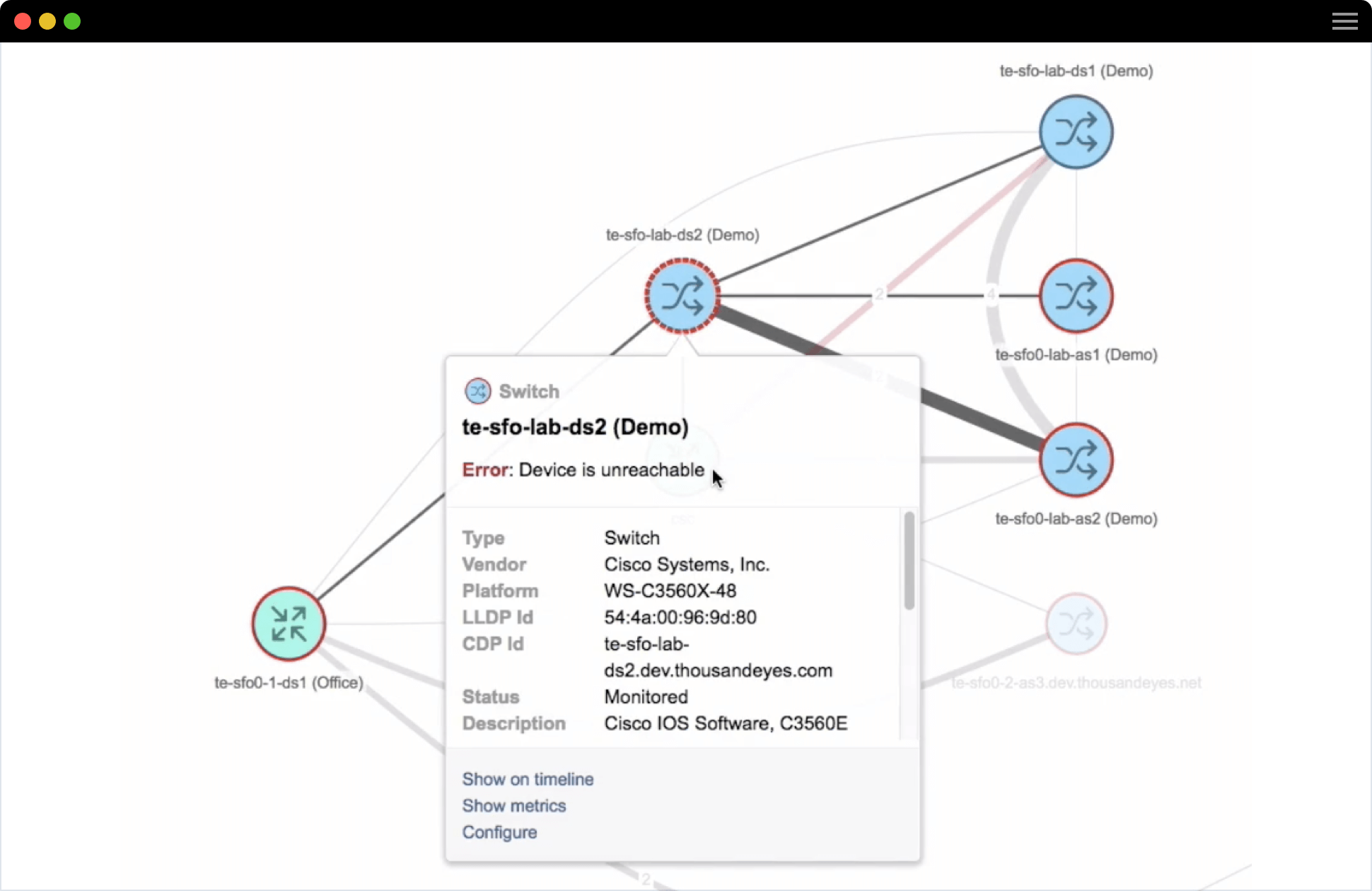
Task: Click the te-sfo-lab-ds2 (Demo) label above node
Action: coord(682,235)
